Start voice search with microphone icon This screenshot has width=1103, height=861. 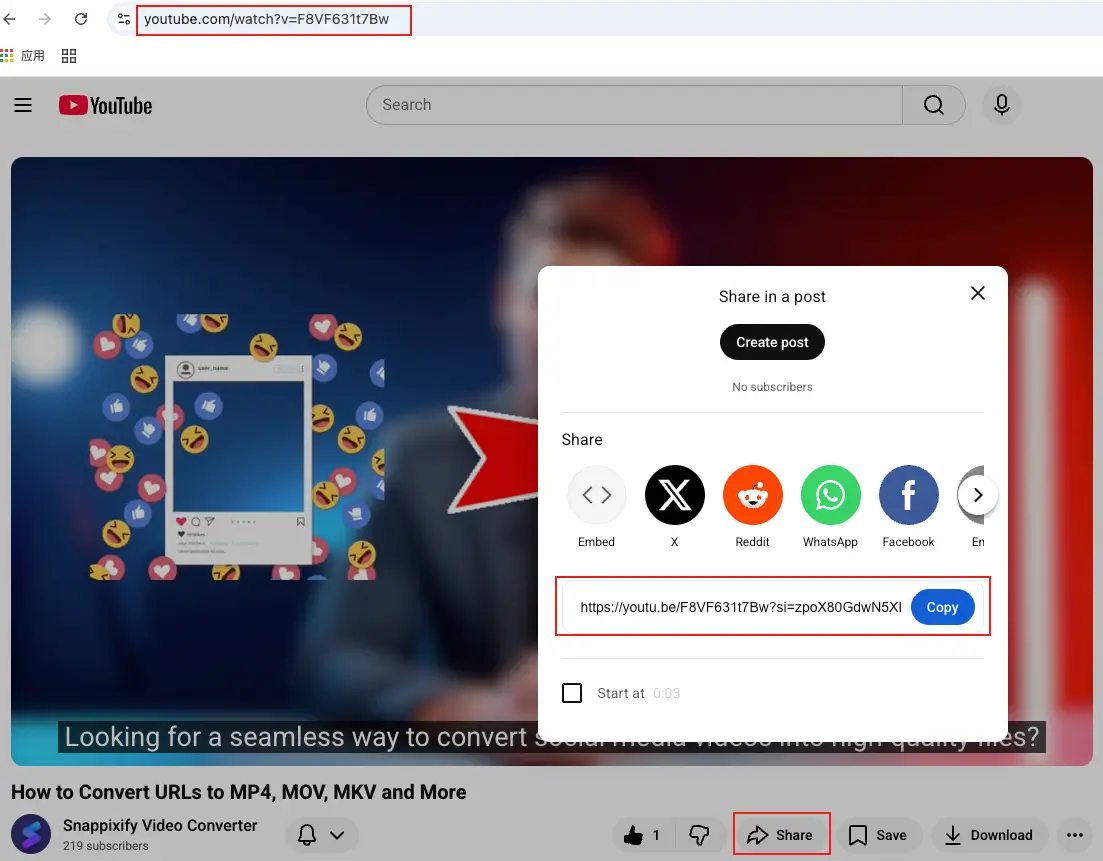click(x=1001, y=105)
